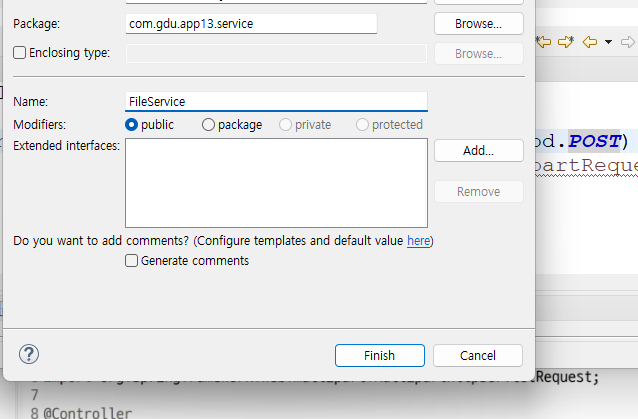Viewport: 638px width, 419px height.
Task: Click the POST constant in the editor
Action: click(x=594, y=141)
